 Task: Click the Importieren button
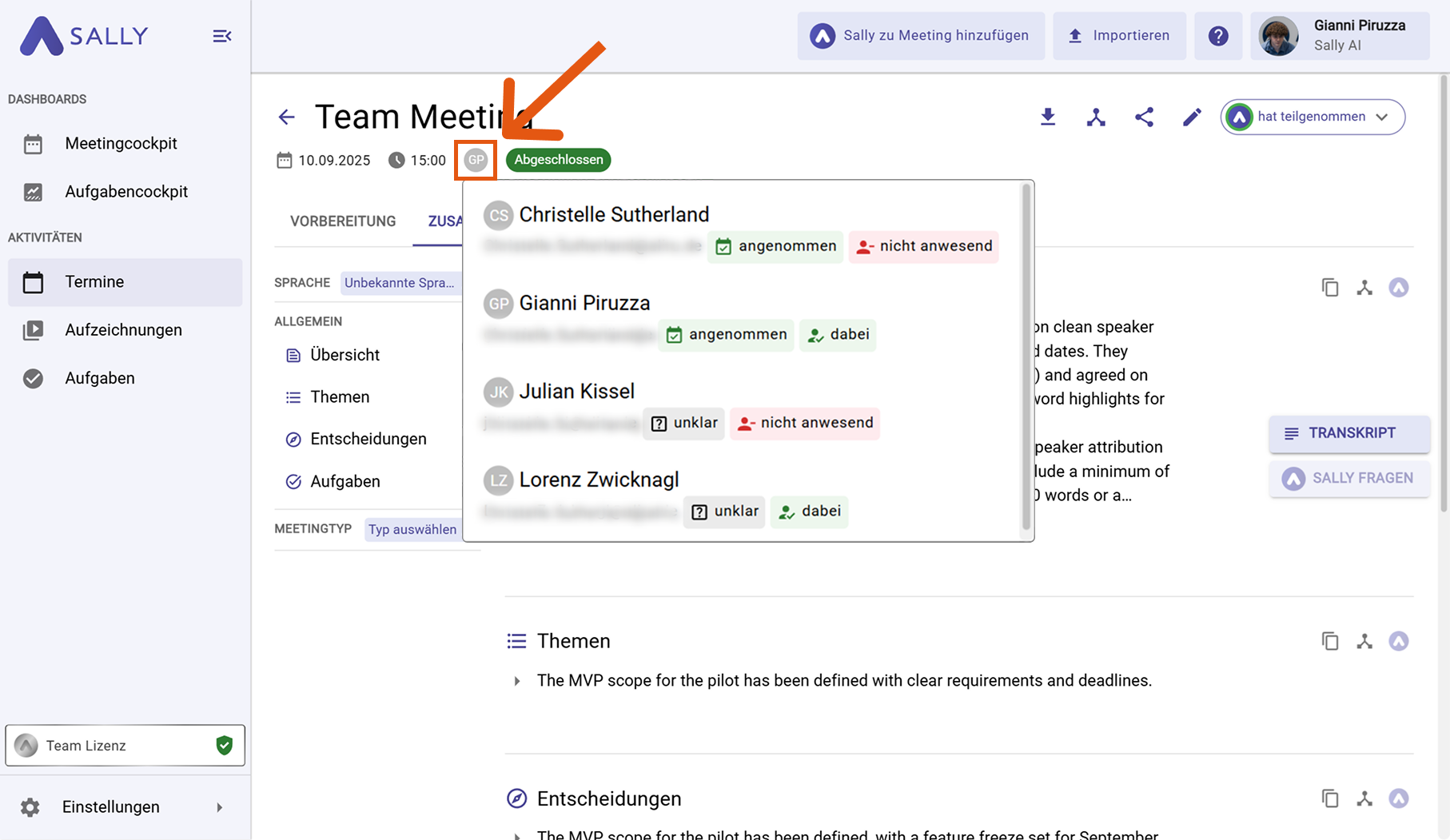tap(1119, 36)
